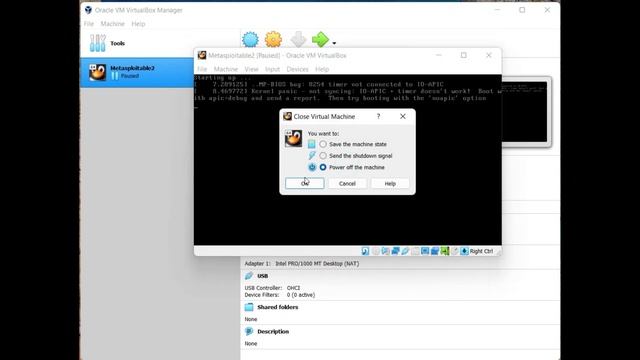
Task: Click the Kernel panic line in VM console
Action: (x=348, y=91)
